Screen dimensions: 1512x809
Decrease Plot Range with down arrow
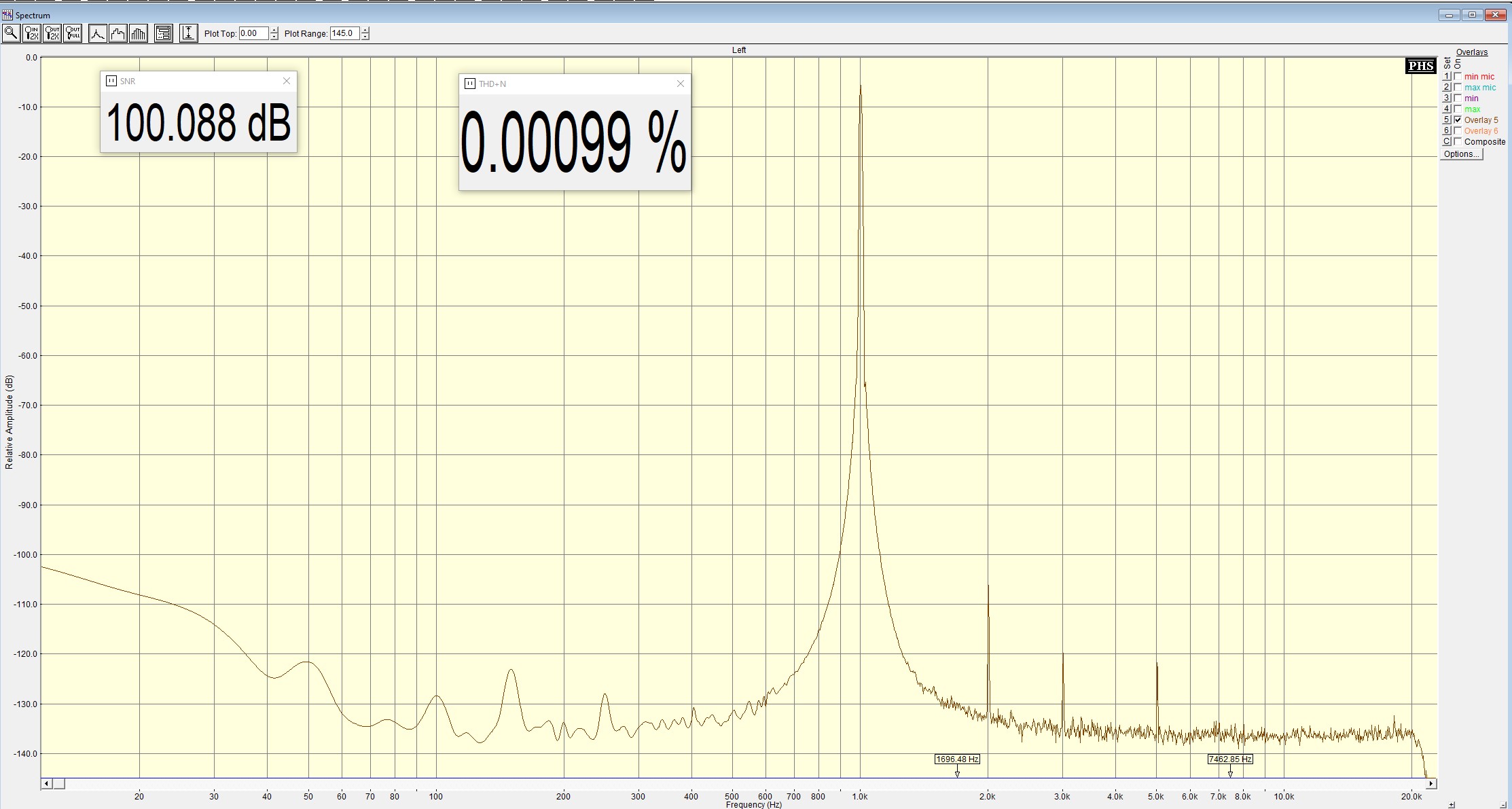point(365,37)
